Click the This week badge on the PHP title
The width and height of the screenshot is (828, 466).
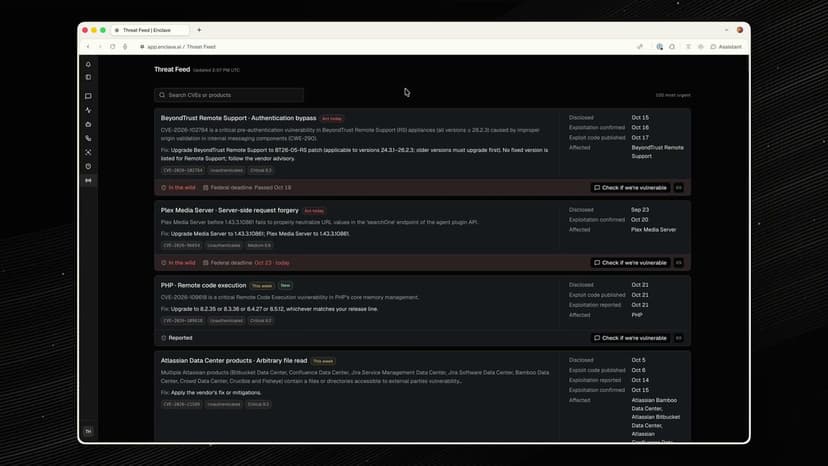pos(262,286)
